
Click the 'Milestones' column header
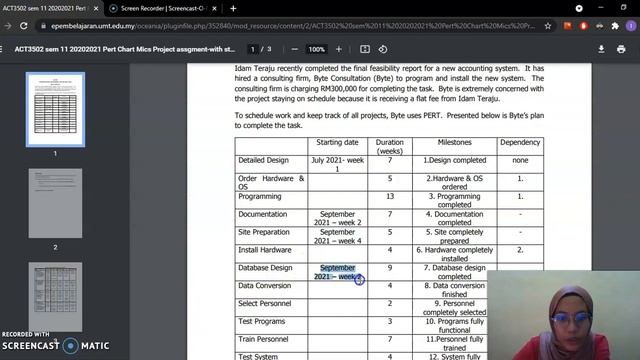(x=454, y=142)
